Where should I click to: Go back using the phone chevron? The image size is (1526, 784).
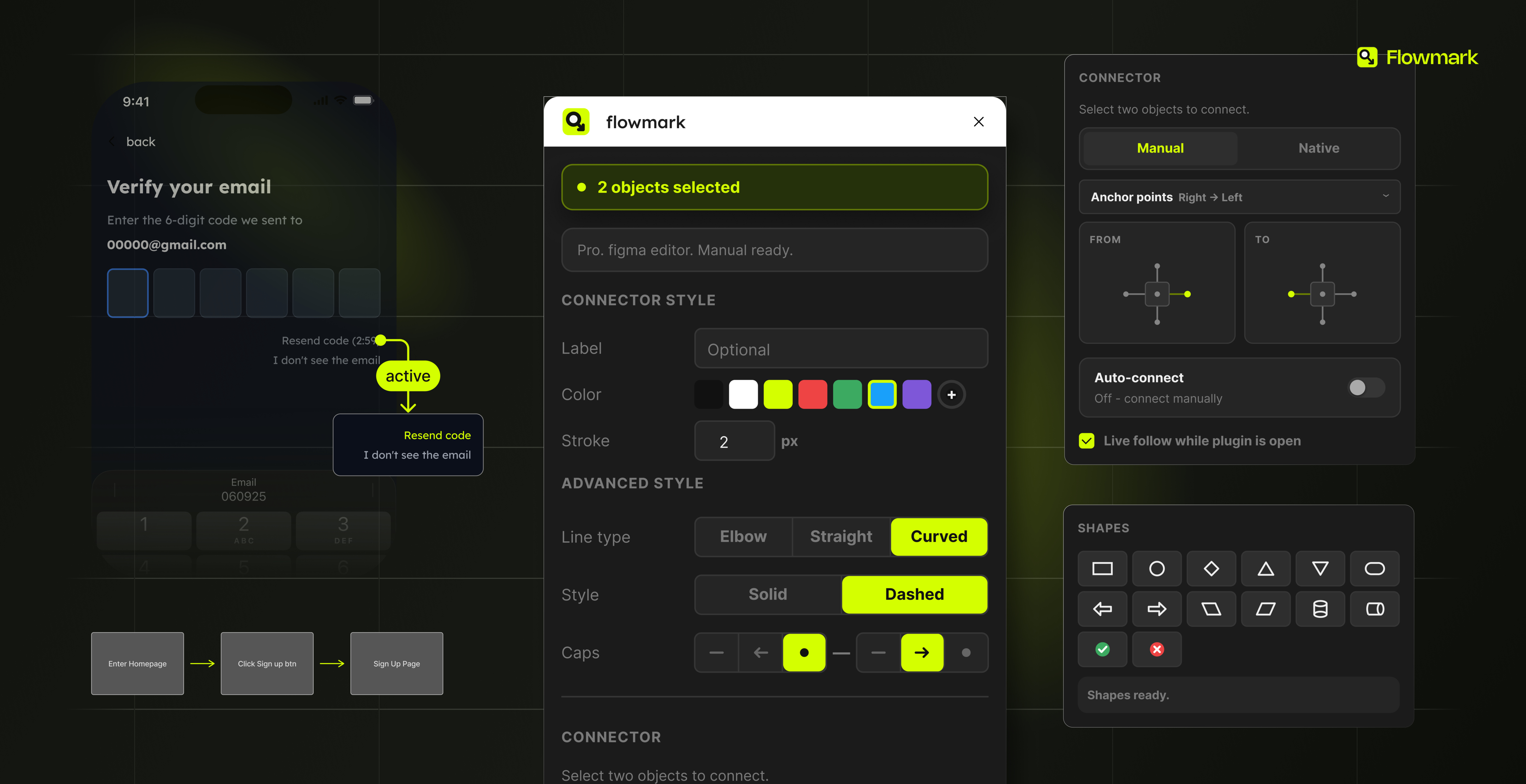point(112,142)
